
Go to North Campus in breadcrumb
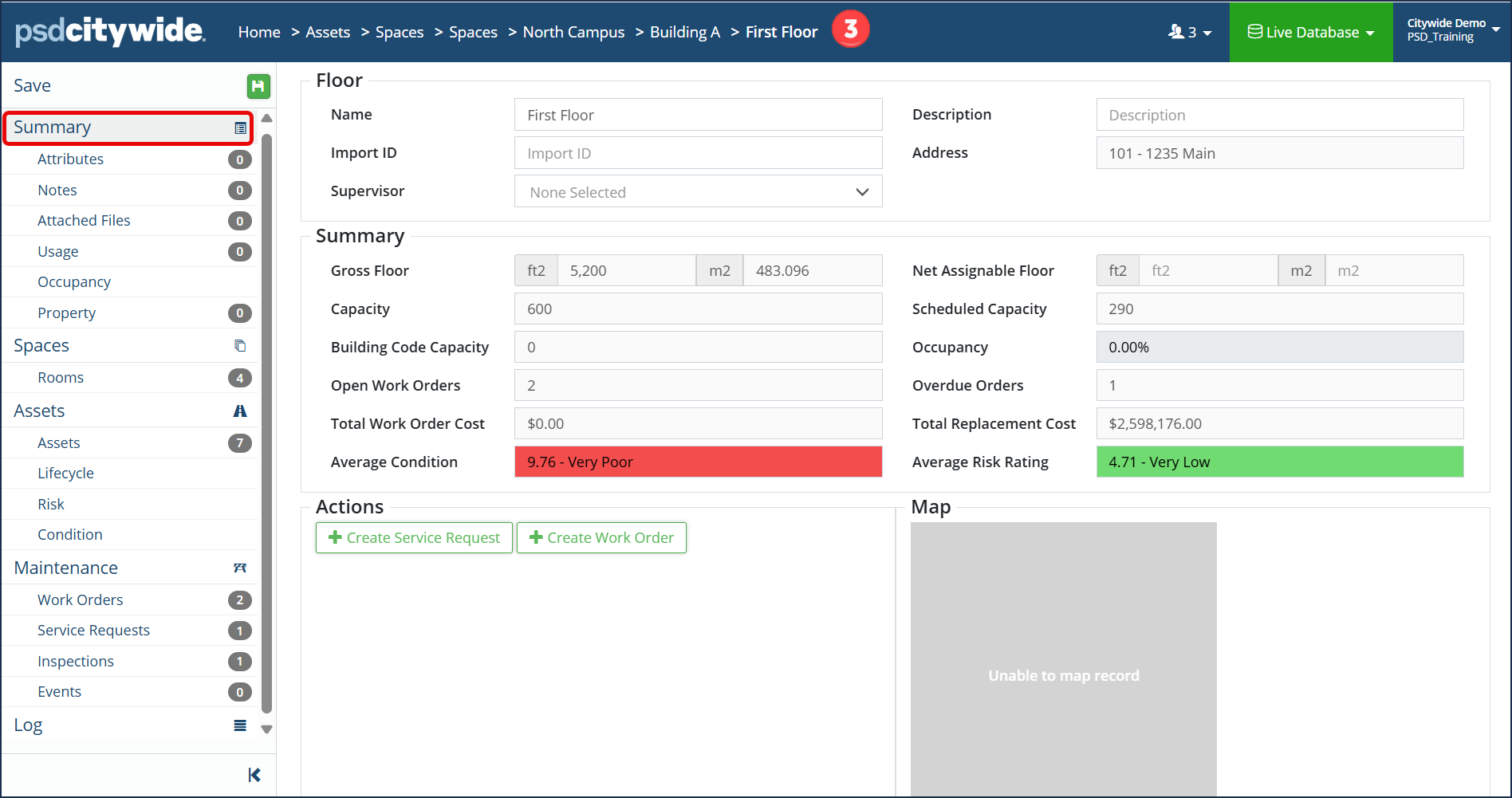point(573,32)
